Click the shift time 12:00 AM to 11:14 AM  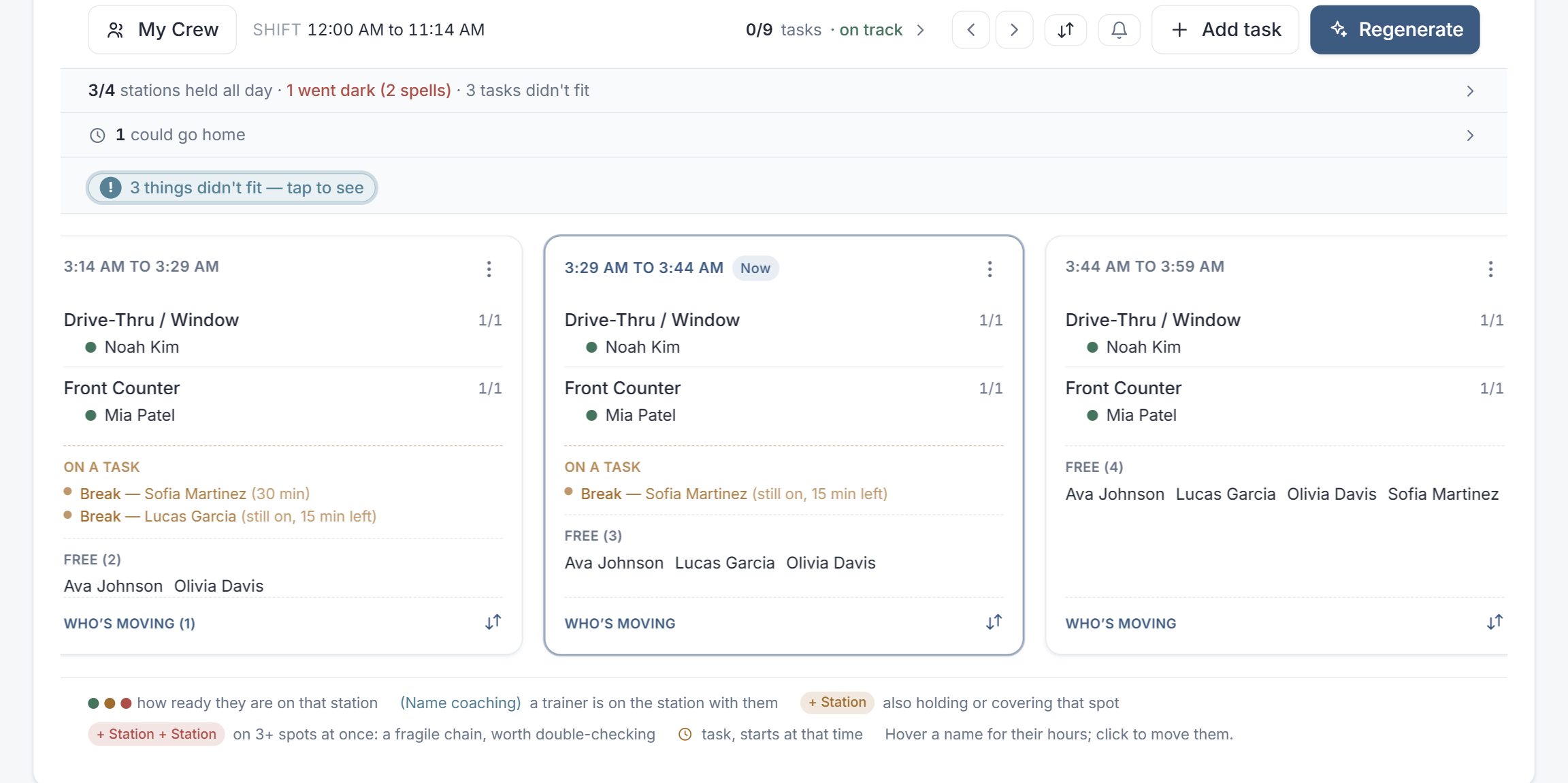pyautogui.click(x=396, y=30)
